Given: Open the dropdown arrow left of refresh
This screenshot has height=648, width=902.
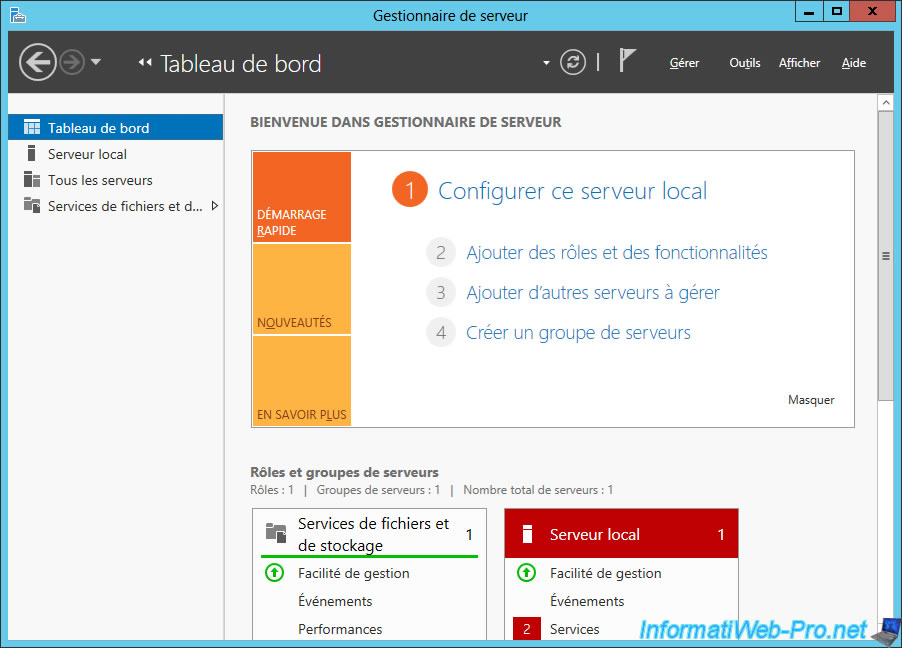Looking at the screenshot, I should (x=546, y=63).
